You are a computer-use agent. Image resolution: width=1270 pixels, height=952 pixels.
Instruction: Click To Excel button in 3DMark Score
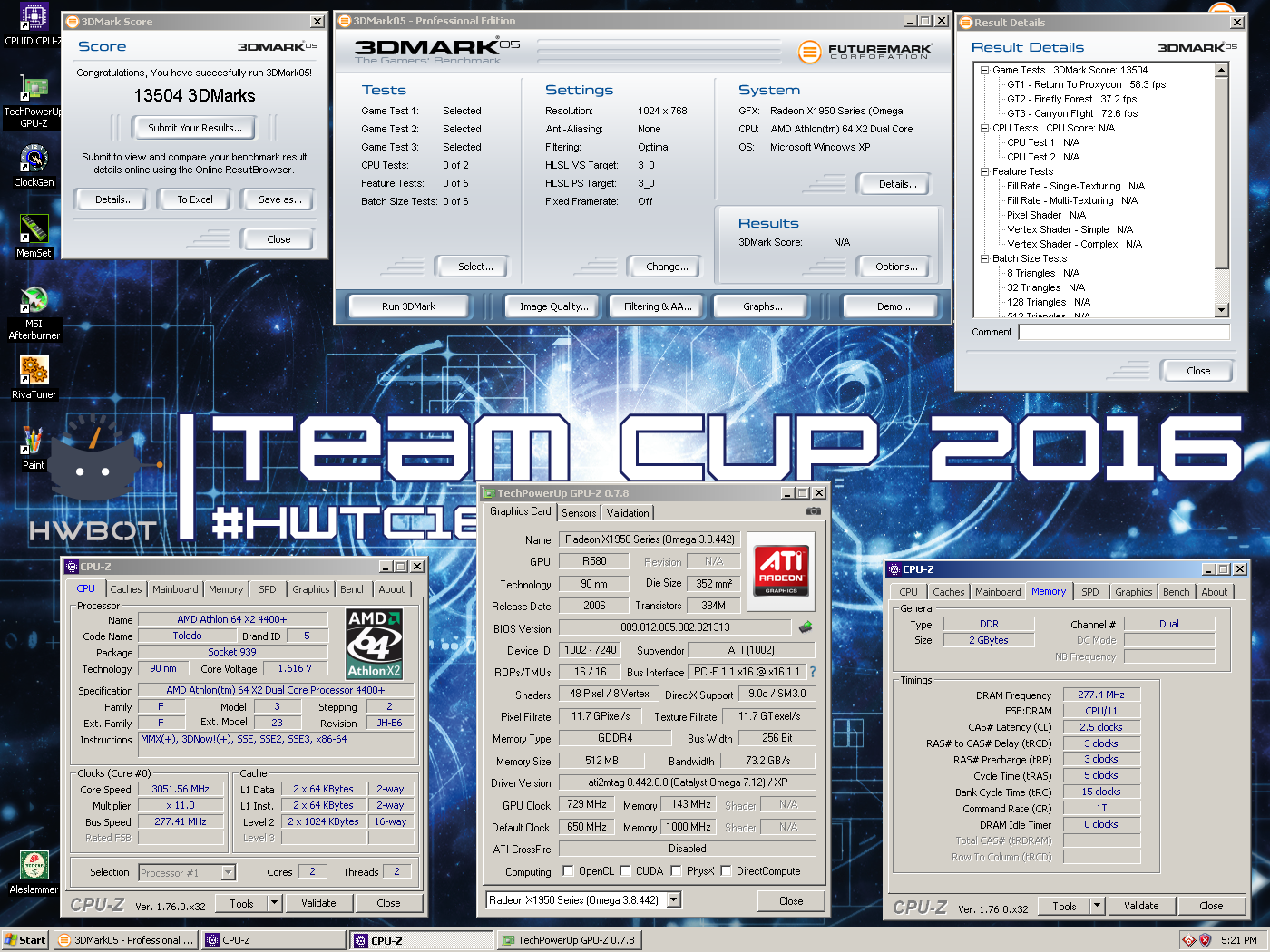point(195,199)
